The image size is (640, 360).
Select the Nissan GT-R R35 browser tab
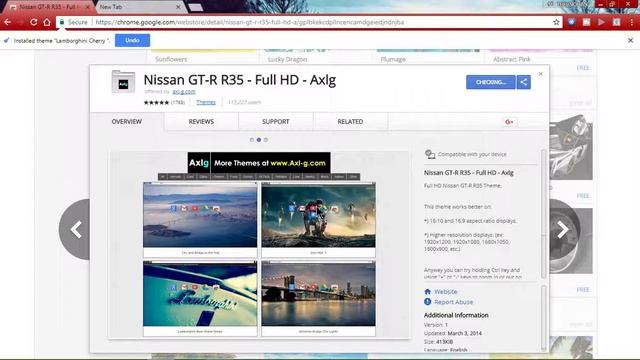pyautogui.click(x=48, y=7)
